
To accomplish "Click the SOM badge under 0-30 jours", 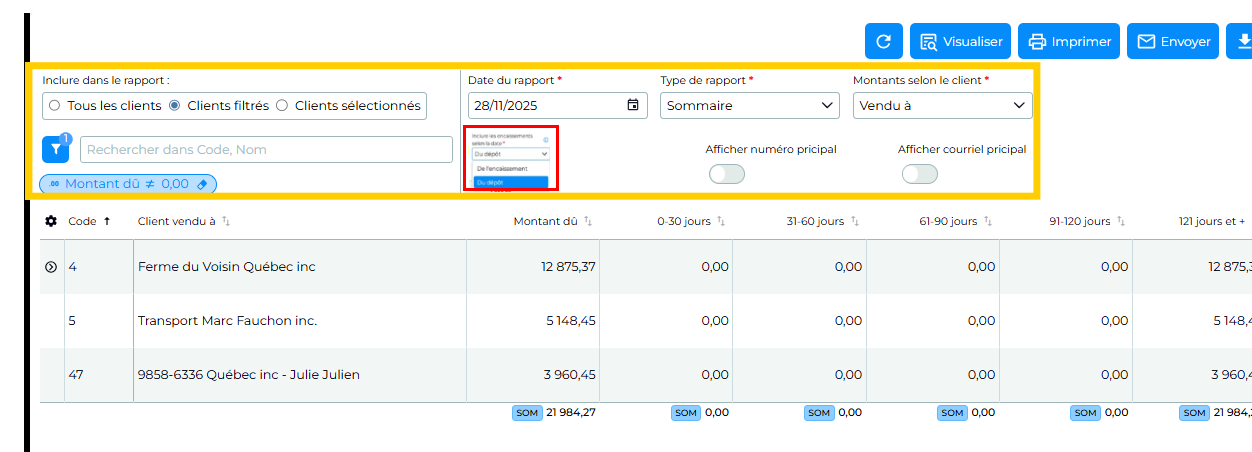I will tap(686, 412).
